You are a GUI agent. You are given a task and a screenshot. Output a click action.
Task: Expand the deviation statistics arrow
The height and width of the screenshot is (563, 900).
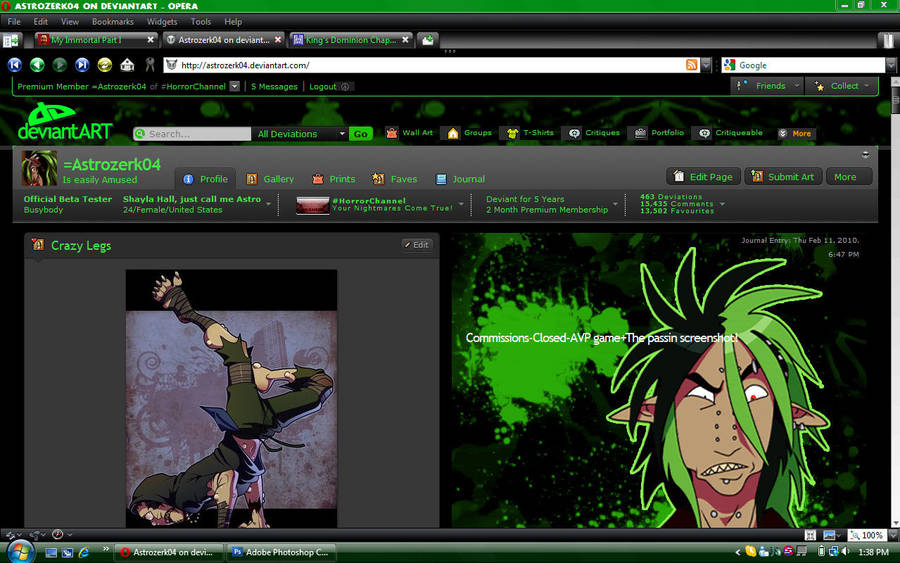723,204
